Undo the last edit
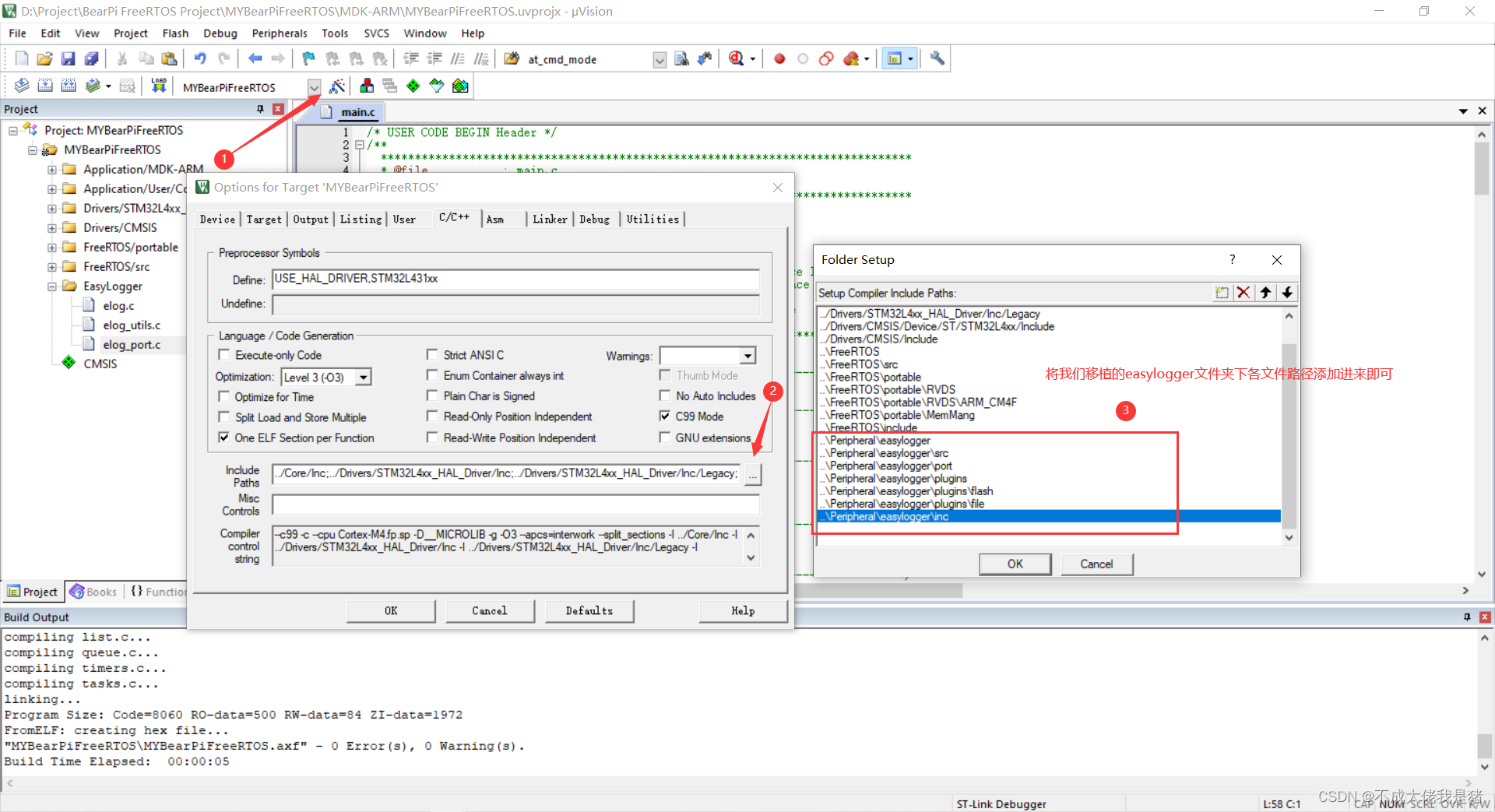The image size is (1495, 812). click(200, 59)
